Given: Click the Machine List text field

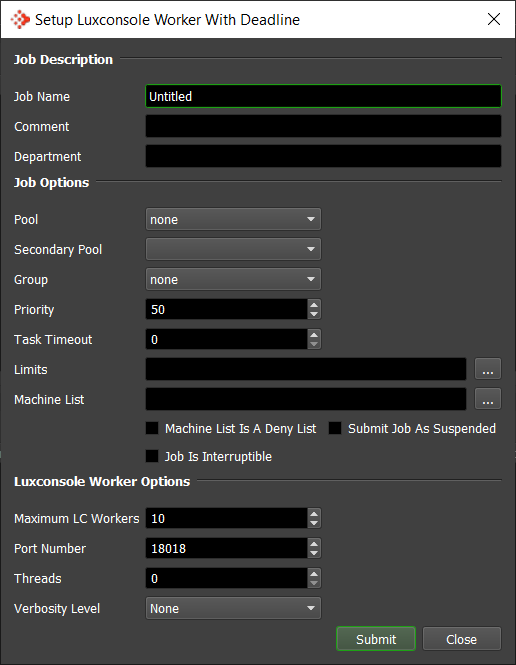Looking at the screenshot, I should 306,399.
